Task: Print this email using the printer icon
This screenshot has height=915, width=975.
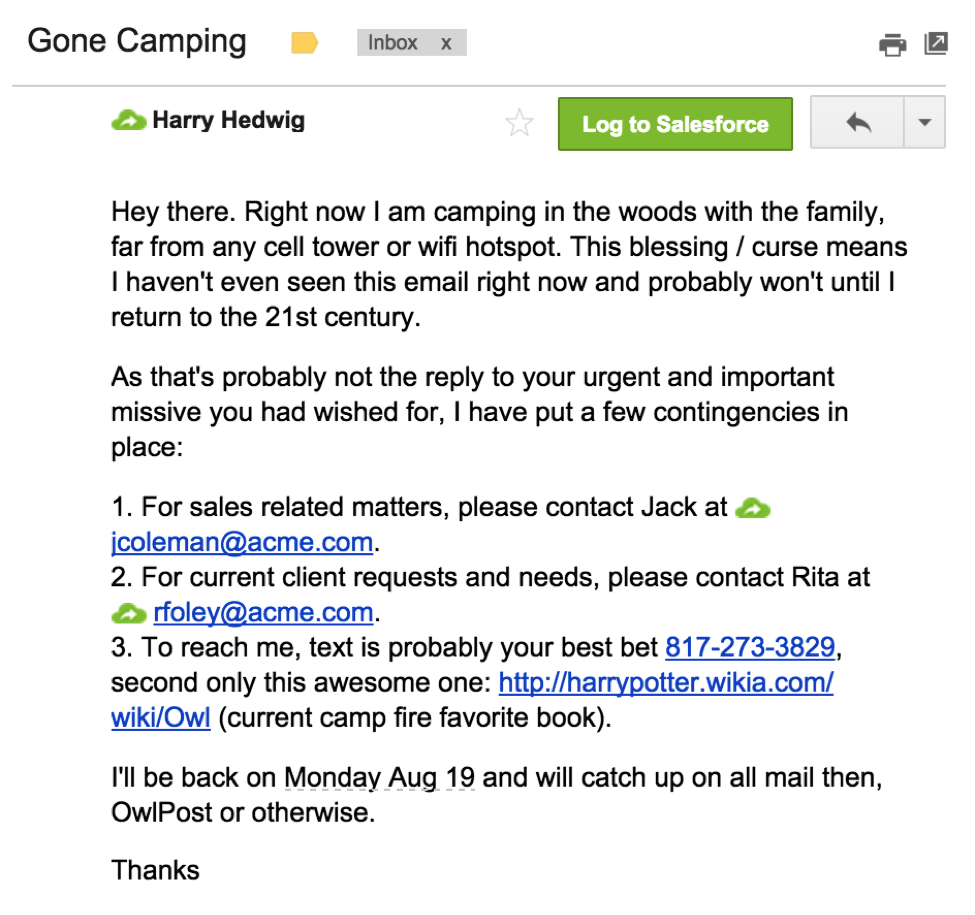Action: pyautogui.click(x=892, y=44)
